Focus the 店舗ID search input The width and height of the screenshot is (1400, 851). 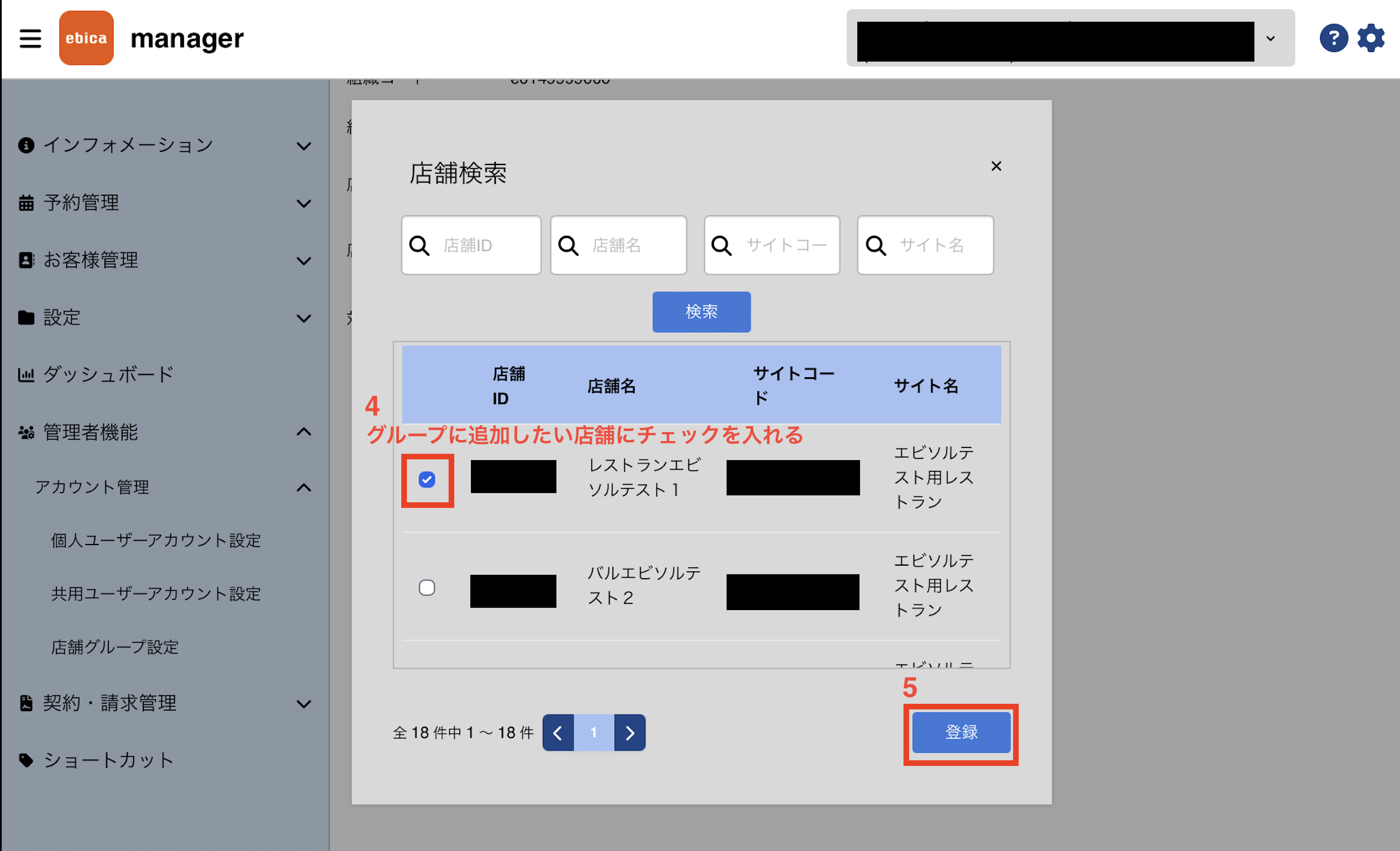(x=471, y=245)
